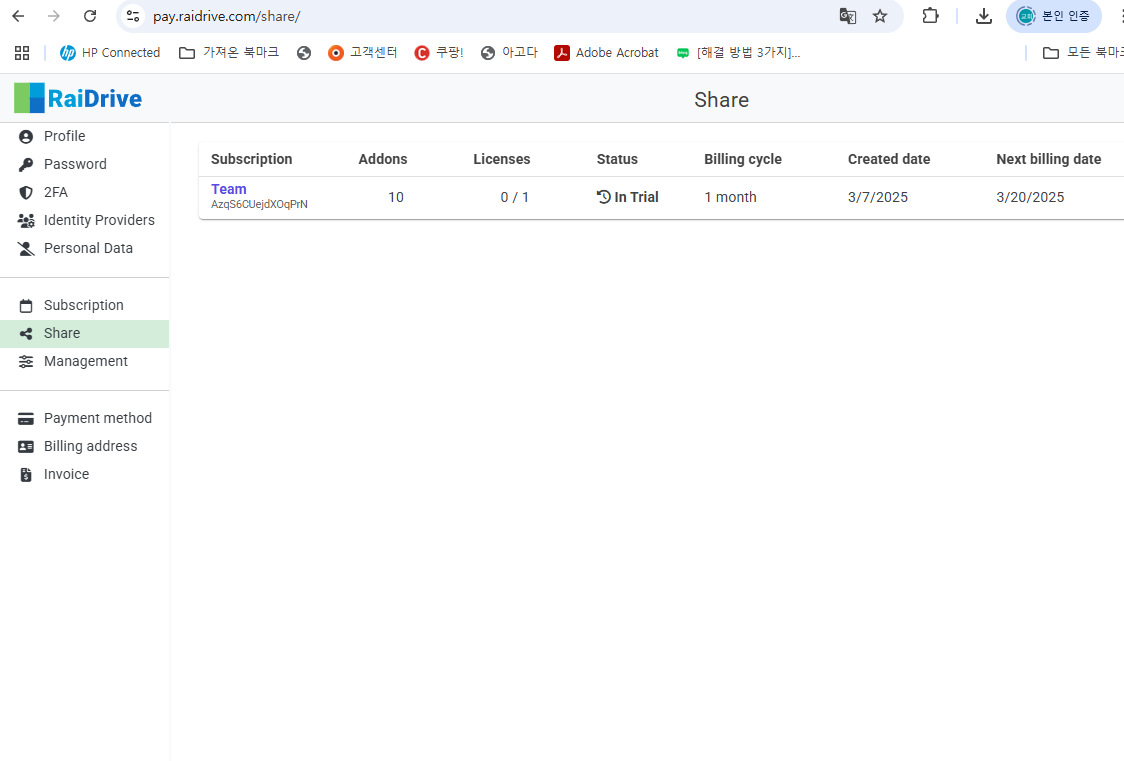Go back with browser back arrow

click(x=19, y=16)
